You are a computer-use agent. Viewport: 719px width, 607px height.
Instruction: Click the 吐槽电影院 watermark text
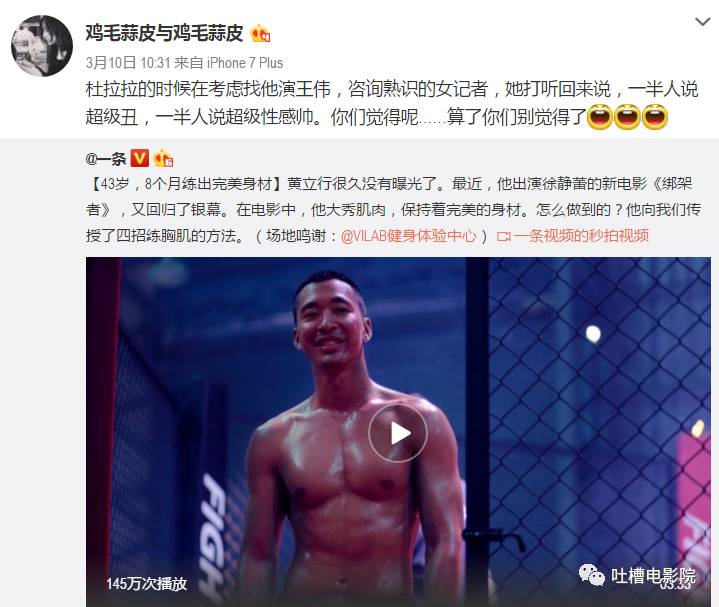click(653, 576)
